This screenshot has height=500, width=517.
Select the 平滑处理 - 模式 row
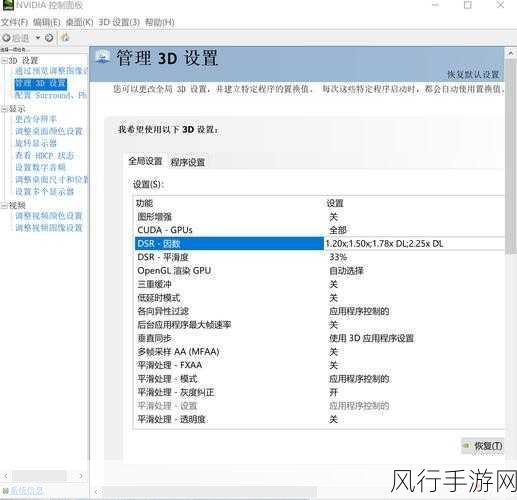(x=319, y=379)
